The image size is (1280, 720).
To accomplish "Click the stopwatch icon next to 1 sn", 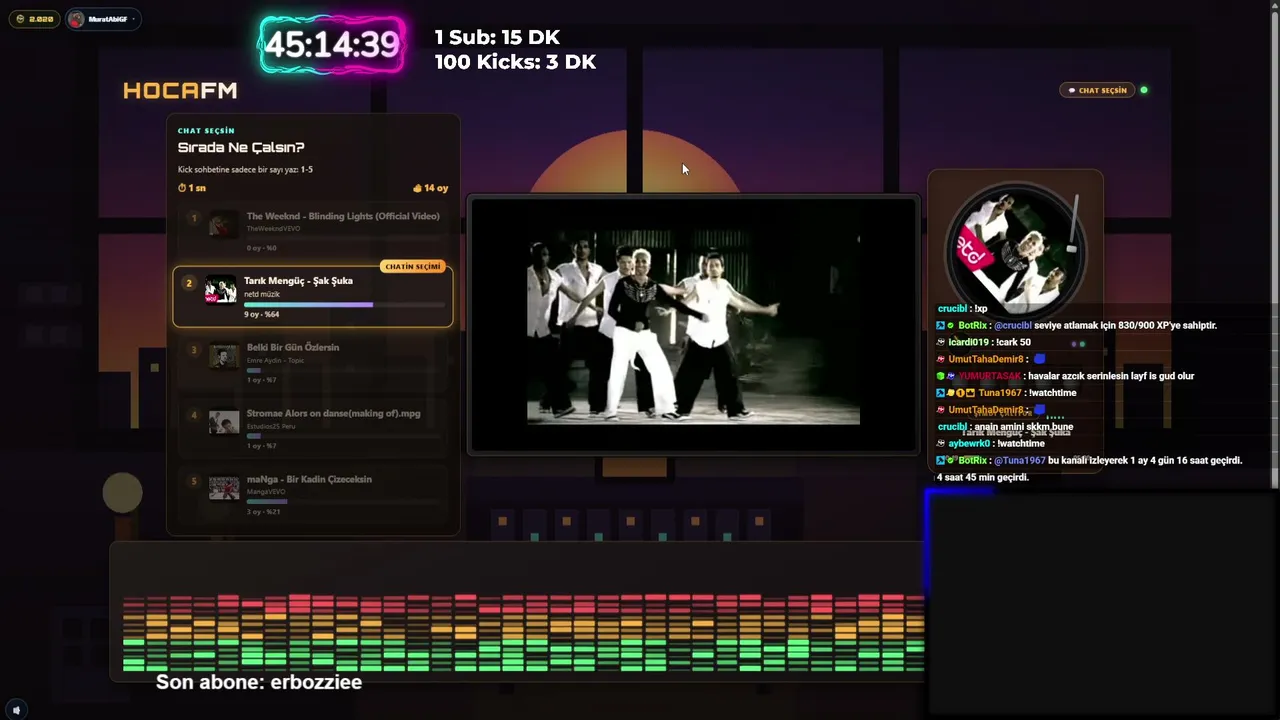I will click(182, 188).
